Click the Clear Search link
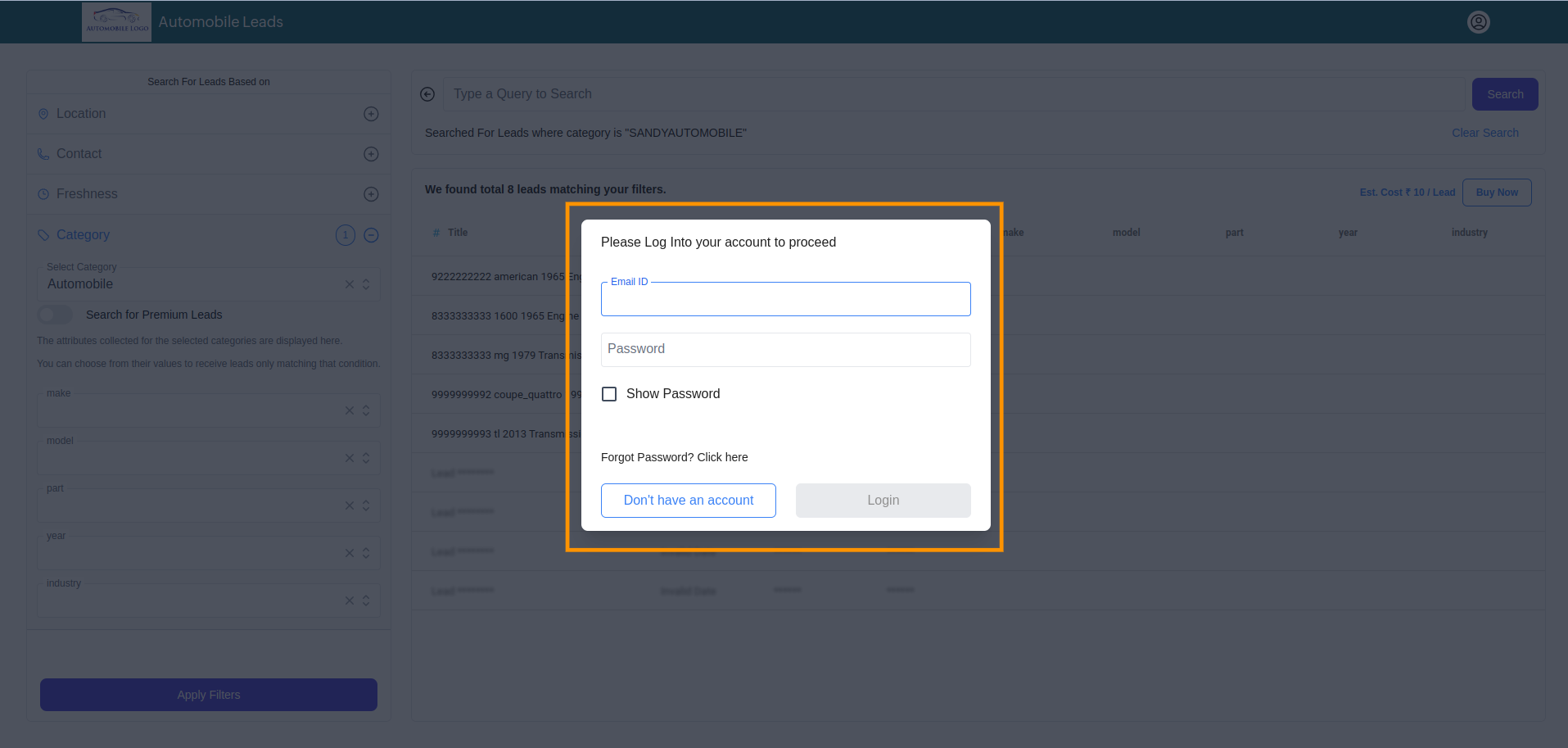 click(x=1485, y=133)
